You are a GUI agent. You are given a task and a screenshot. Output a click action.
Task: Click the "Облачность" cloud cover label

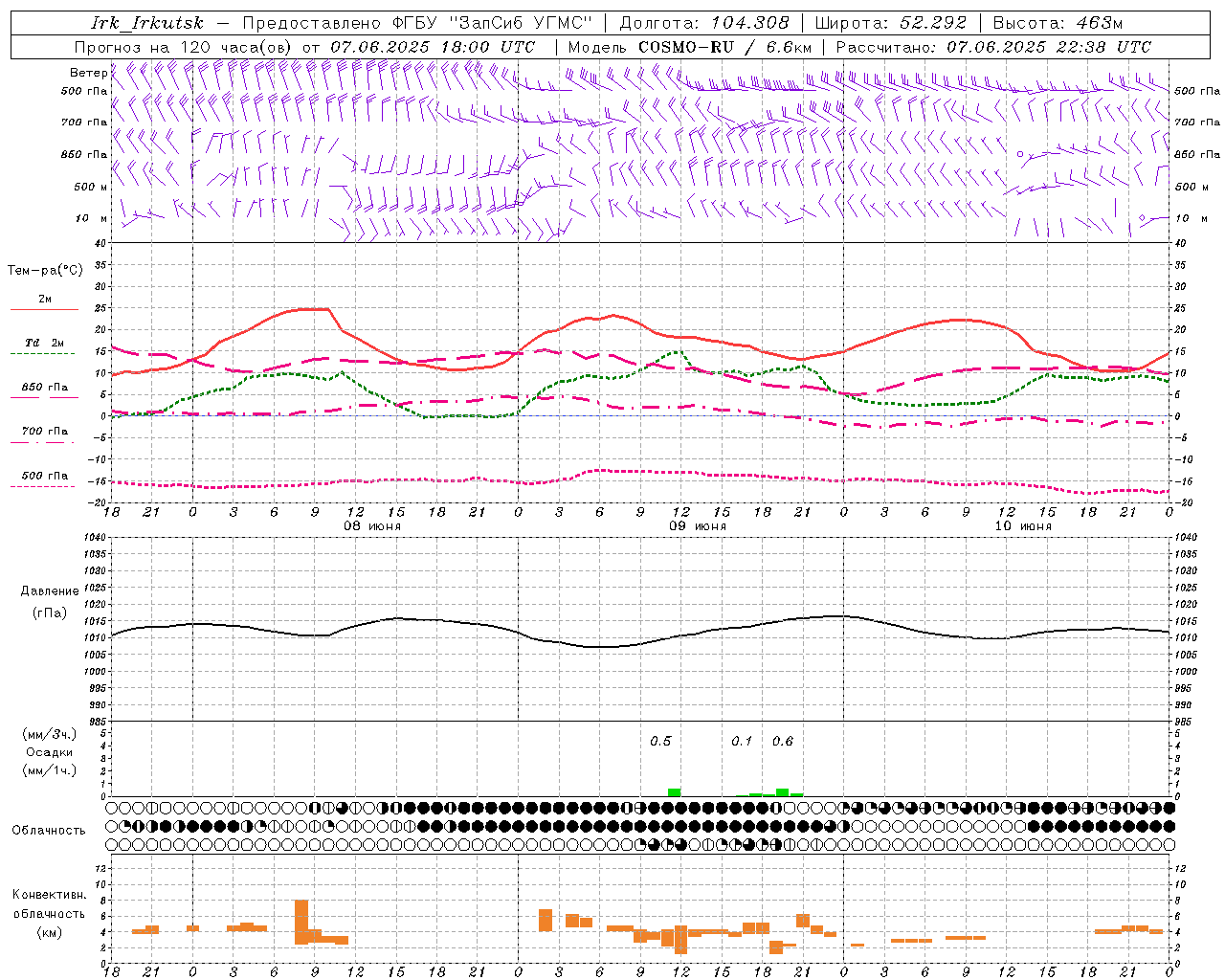coord(49,831)
